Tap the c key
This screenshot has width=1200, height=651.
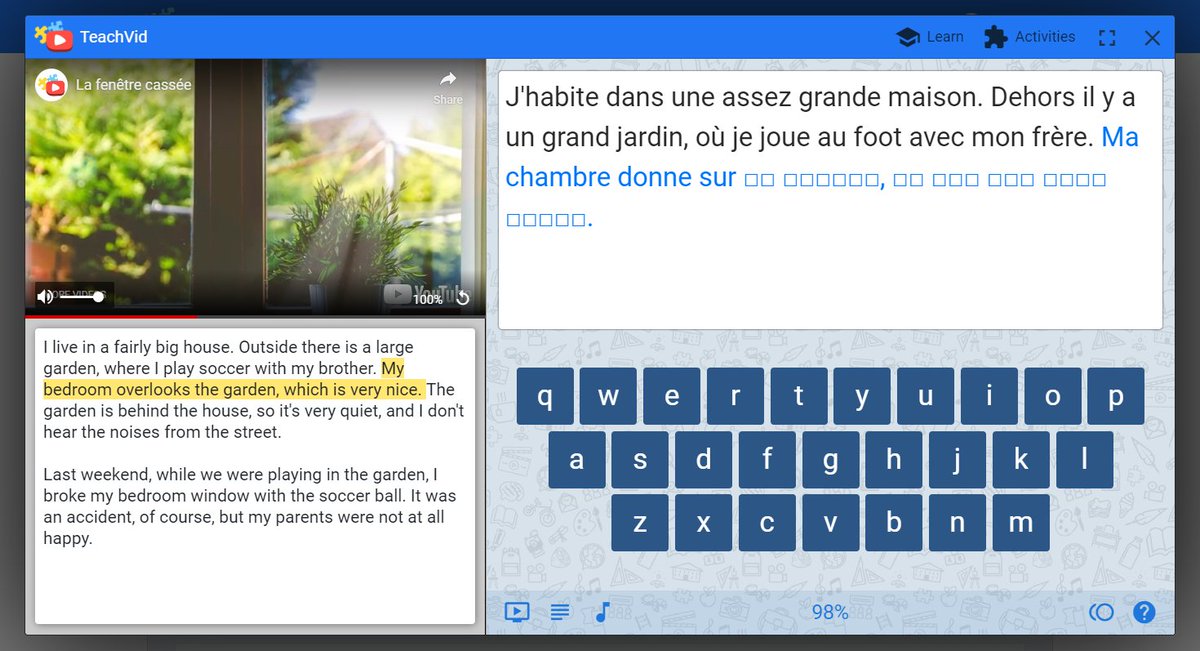tap(767, 523)
